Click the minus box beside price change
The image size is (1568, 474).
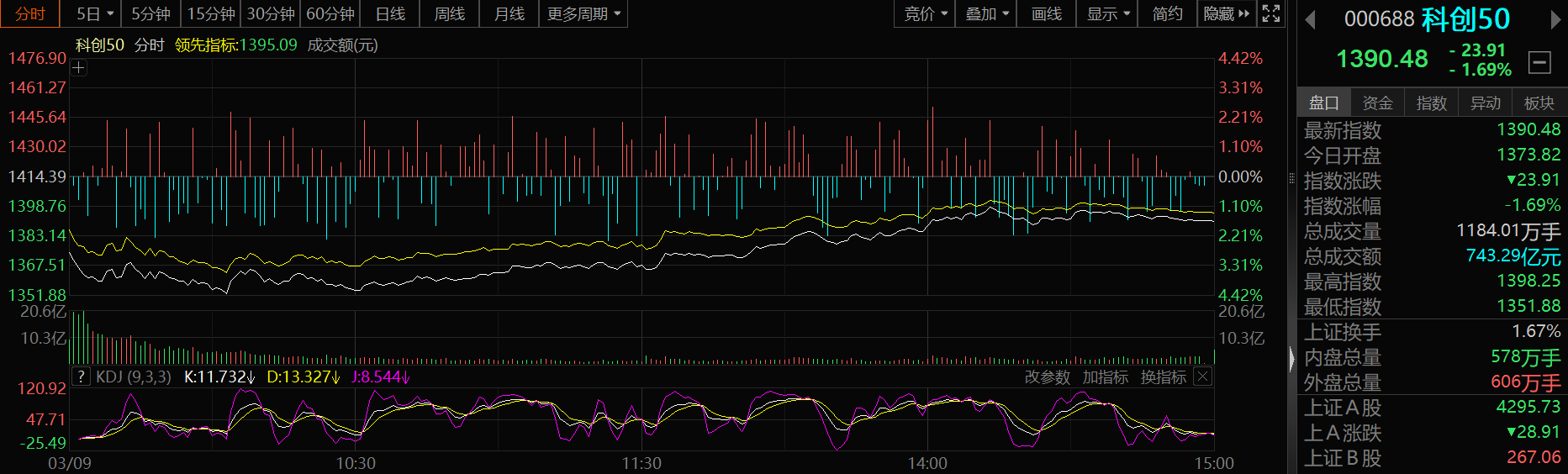[1539, 62]
